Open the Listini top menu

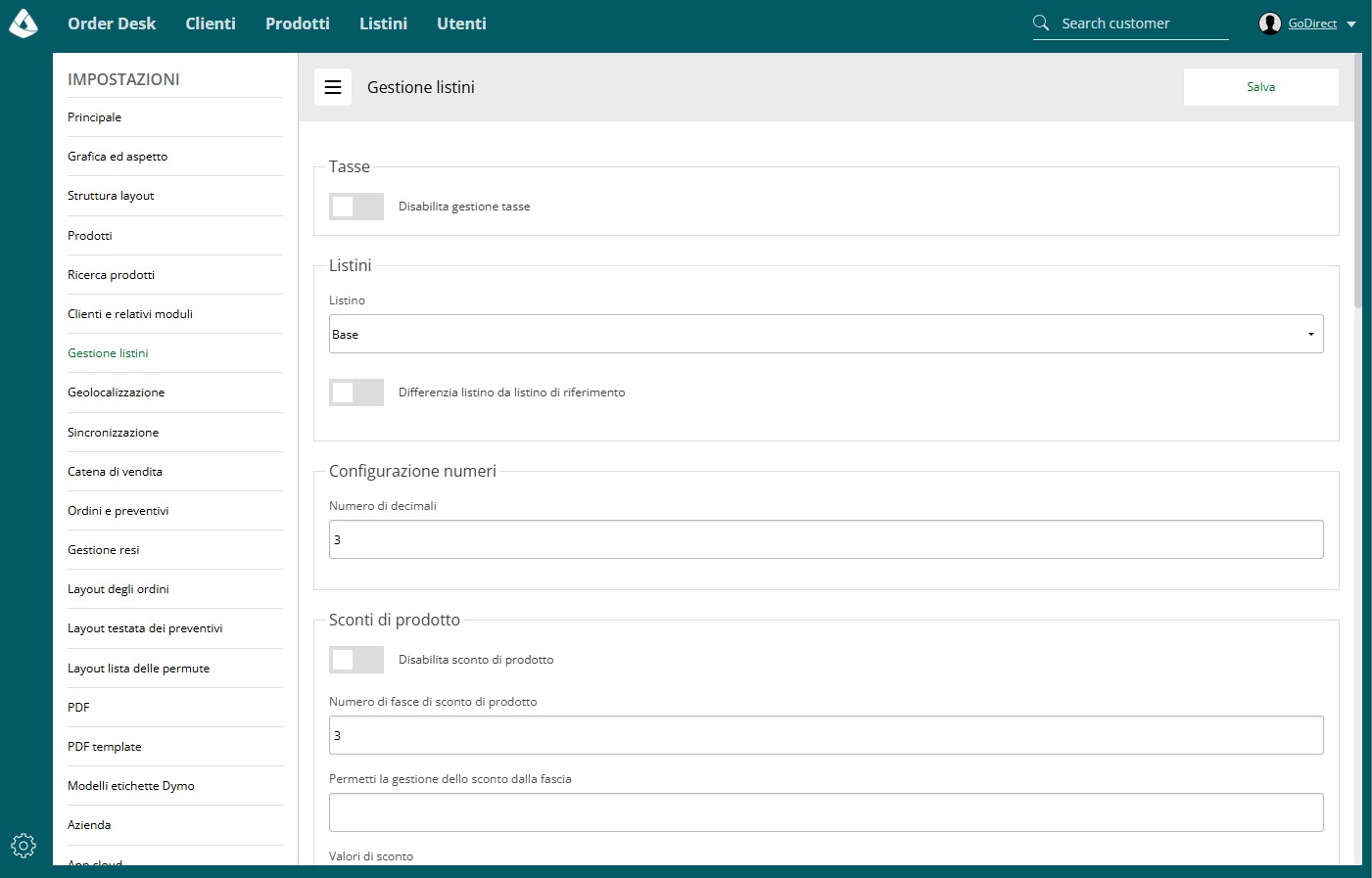383,23
